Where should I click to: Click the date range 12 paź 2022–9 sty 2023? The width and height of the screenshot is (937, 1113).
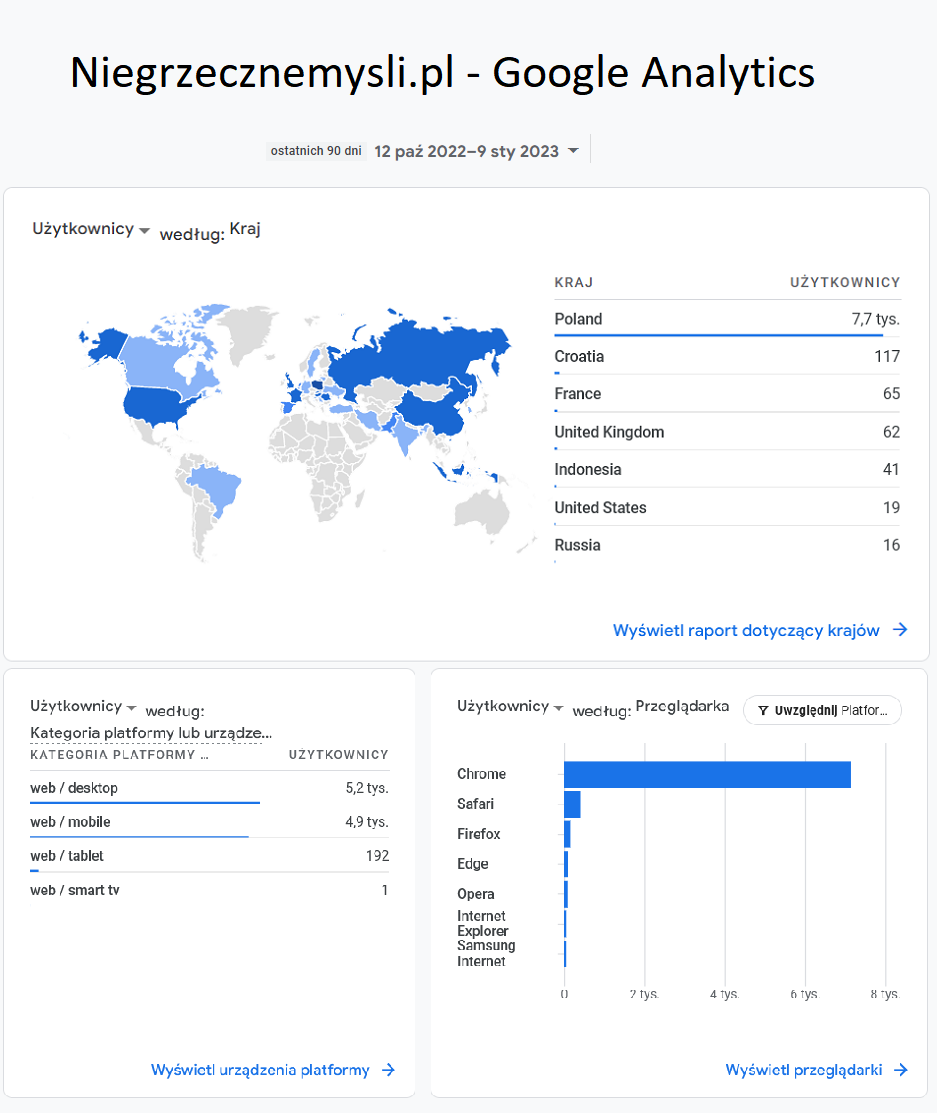click(x=466, y=151)
